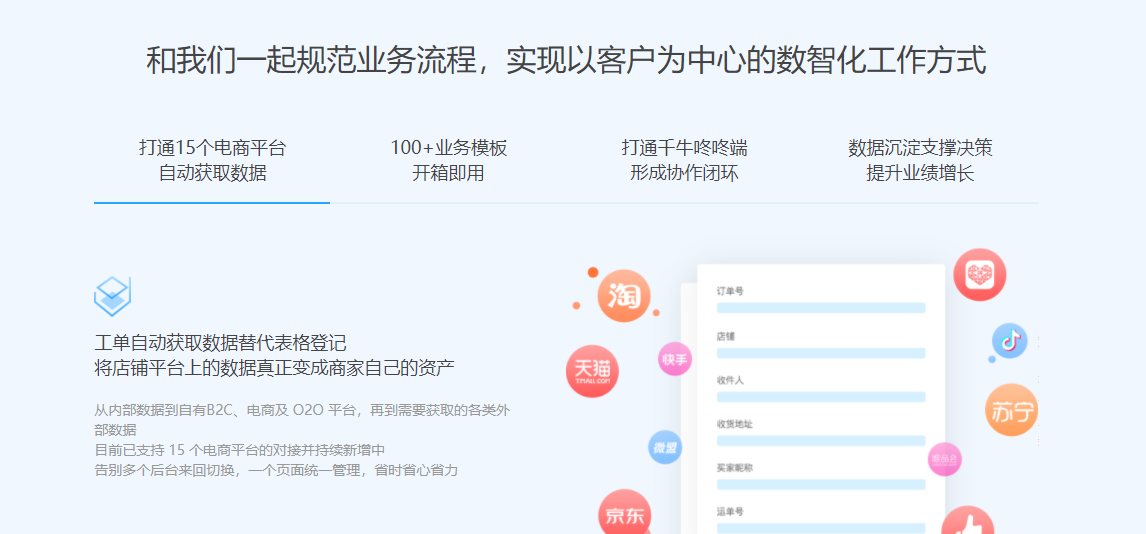Click the heading 工单自动获取数据替代表格登记

click(221, 343)
